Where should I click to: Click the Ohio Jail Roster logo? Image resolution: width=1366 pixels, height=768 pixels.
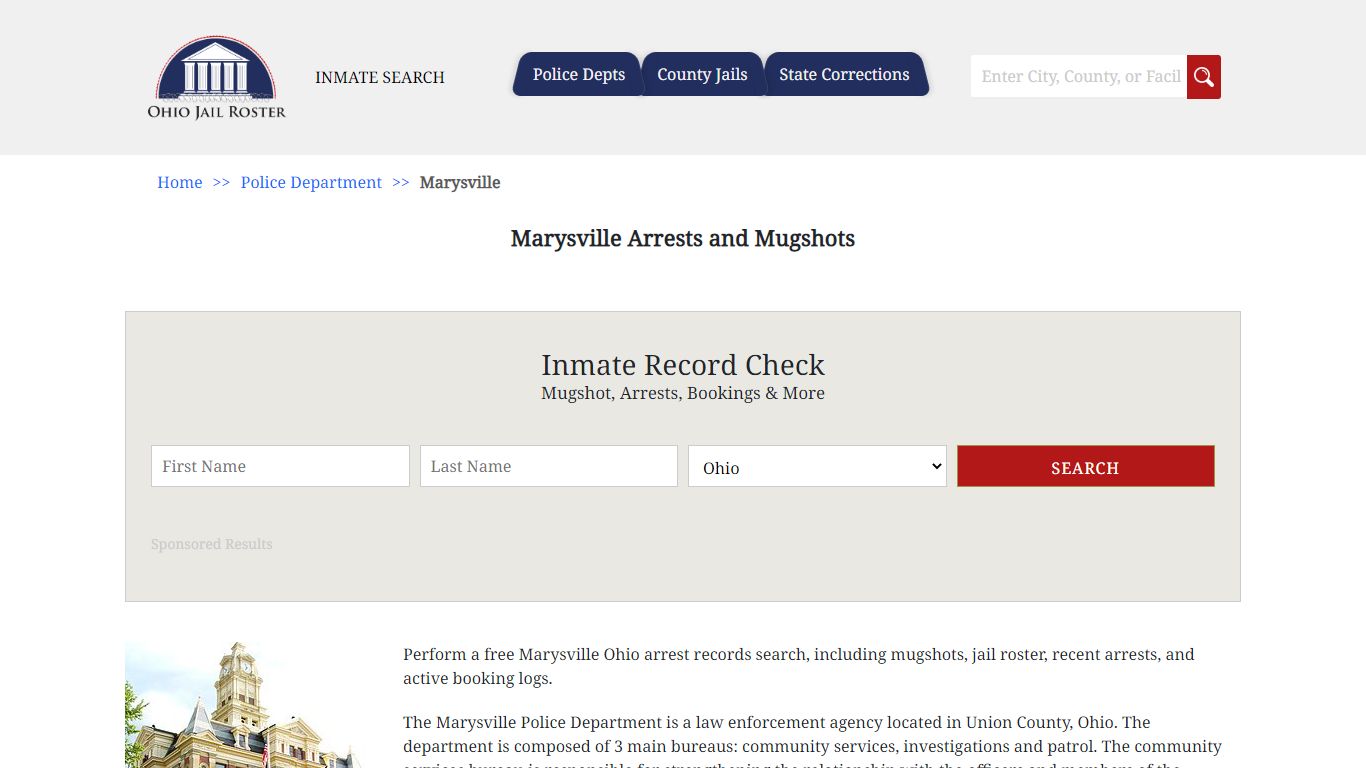(x=217, y=78)
